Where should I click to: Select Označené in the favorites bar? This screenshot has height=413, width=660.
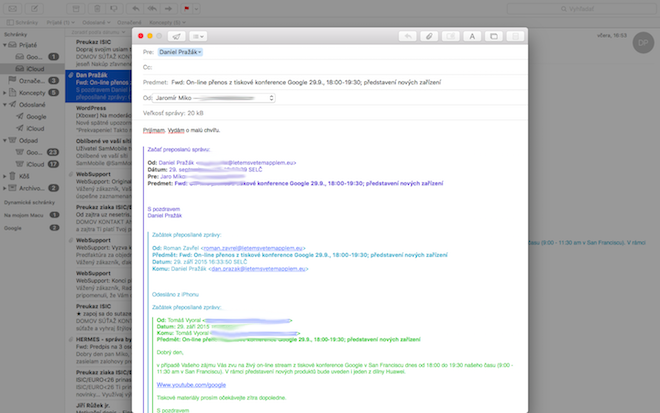pos(129,22)
